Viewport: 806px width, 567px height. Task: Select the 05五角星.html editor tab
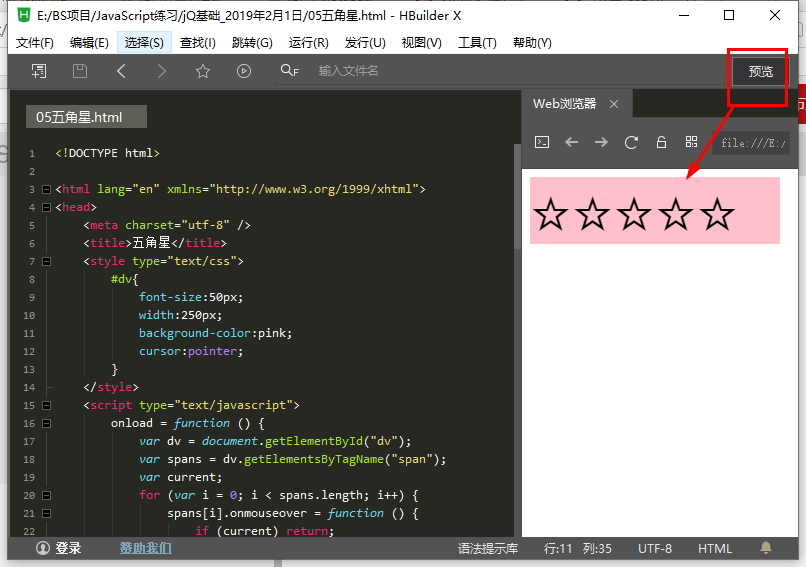[86, 117]
